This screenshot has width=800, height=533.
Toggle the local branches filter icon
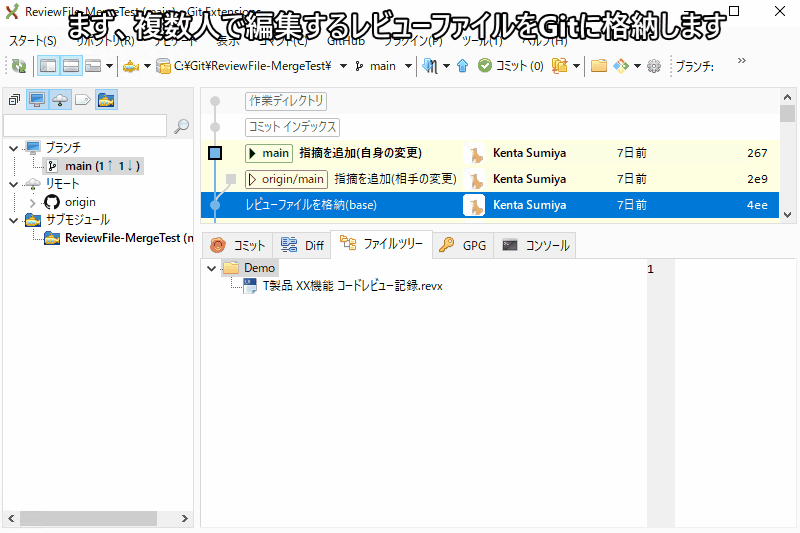37,100
